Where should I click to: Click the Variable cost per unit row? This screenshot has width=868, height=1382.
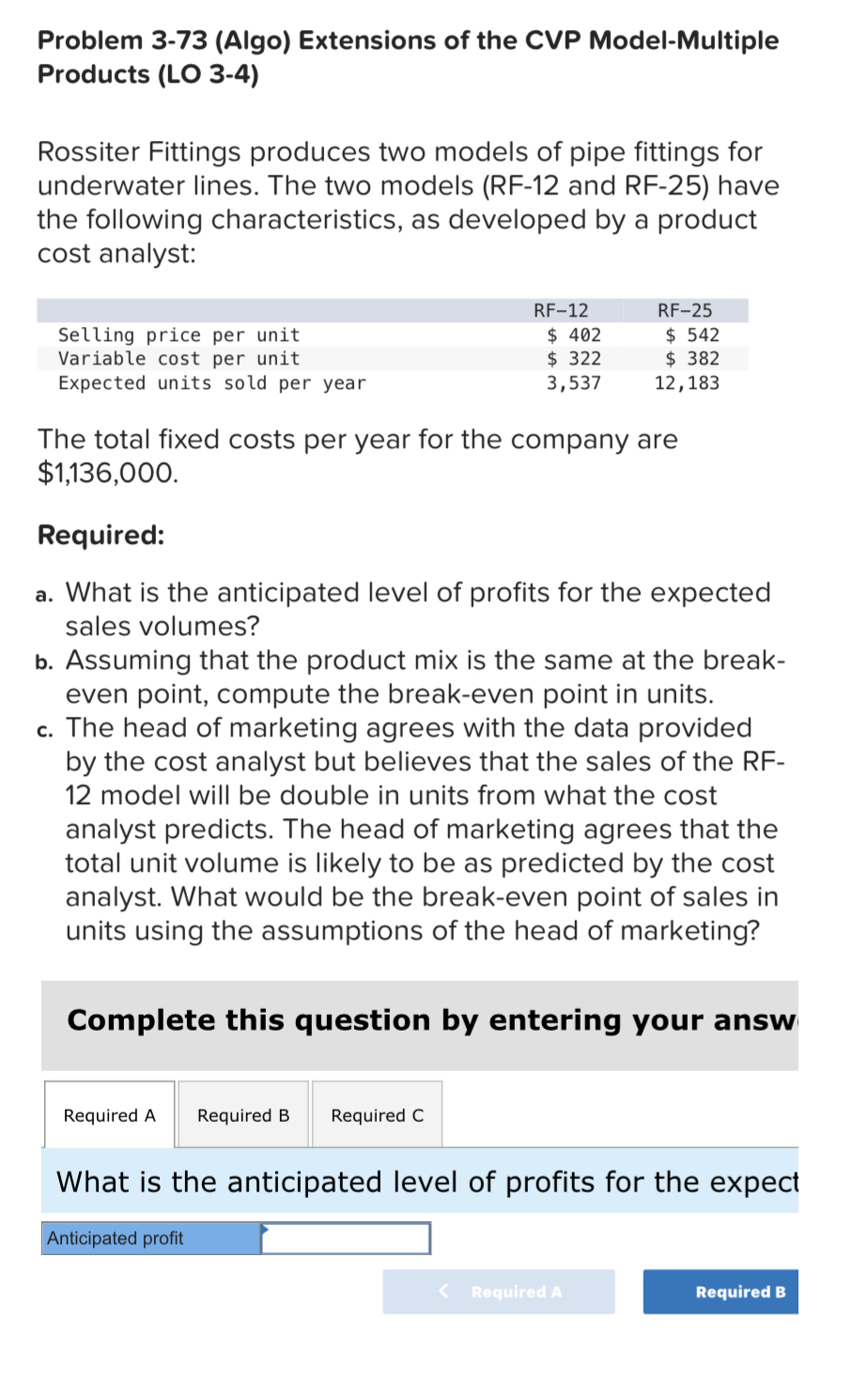point(179,358)
